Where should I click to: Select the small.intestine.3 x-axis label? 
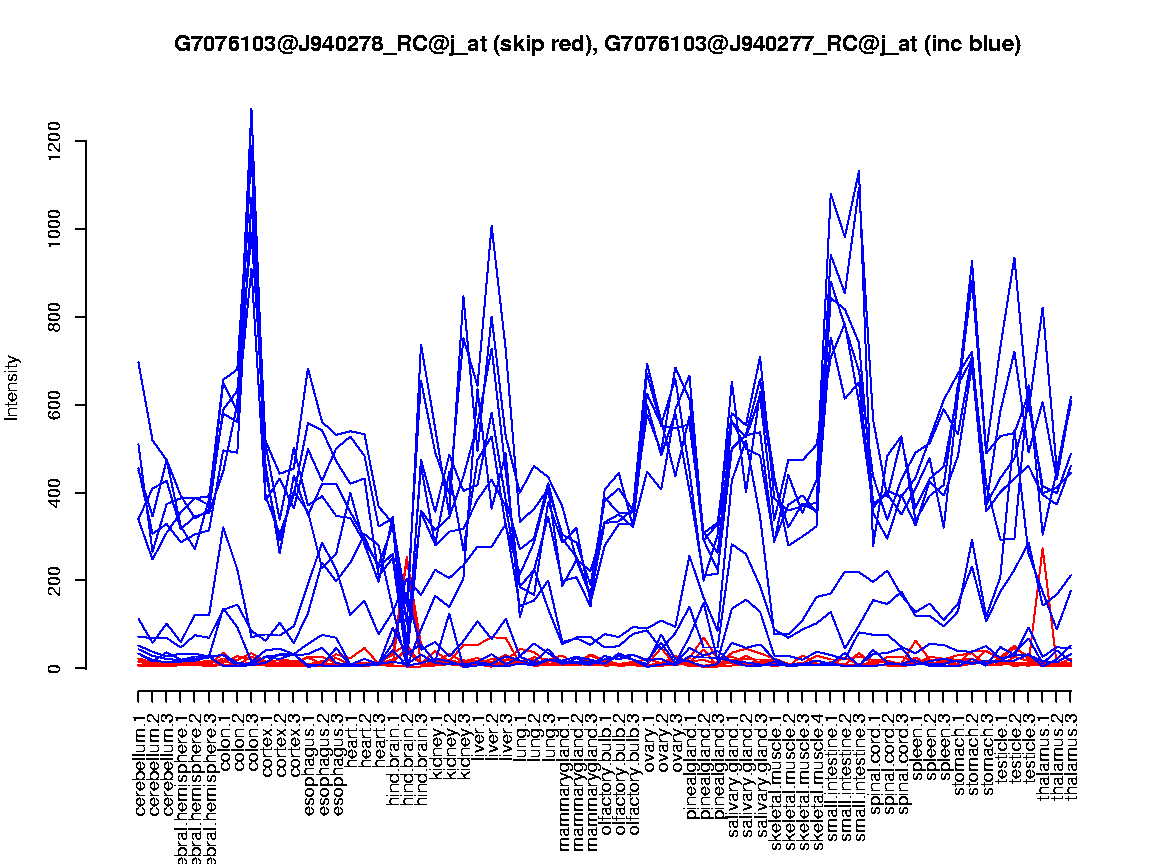[859, 770]
